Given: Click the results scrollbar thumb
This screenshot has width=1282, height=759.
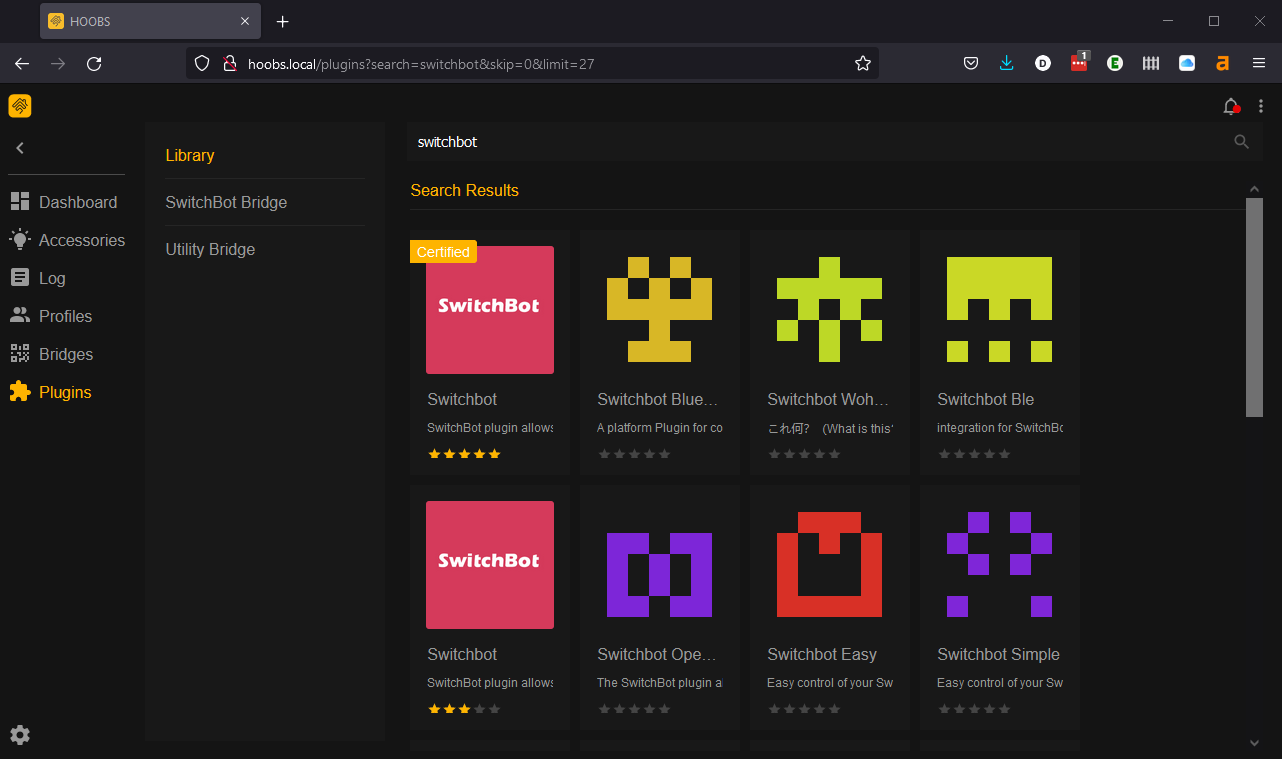Looking at the screenshot, I should 1254,307.
